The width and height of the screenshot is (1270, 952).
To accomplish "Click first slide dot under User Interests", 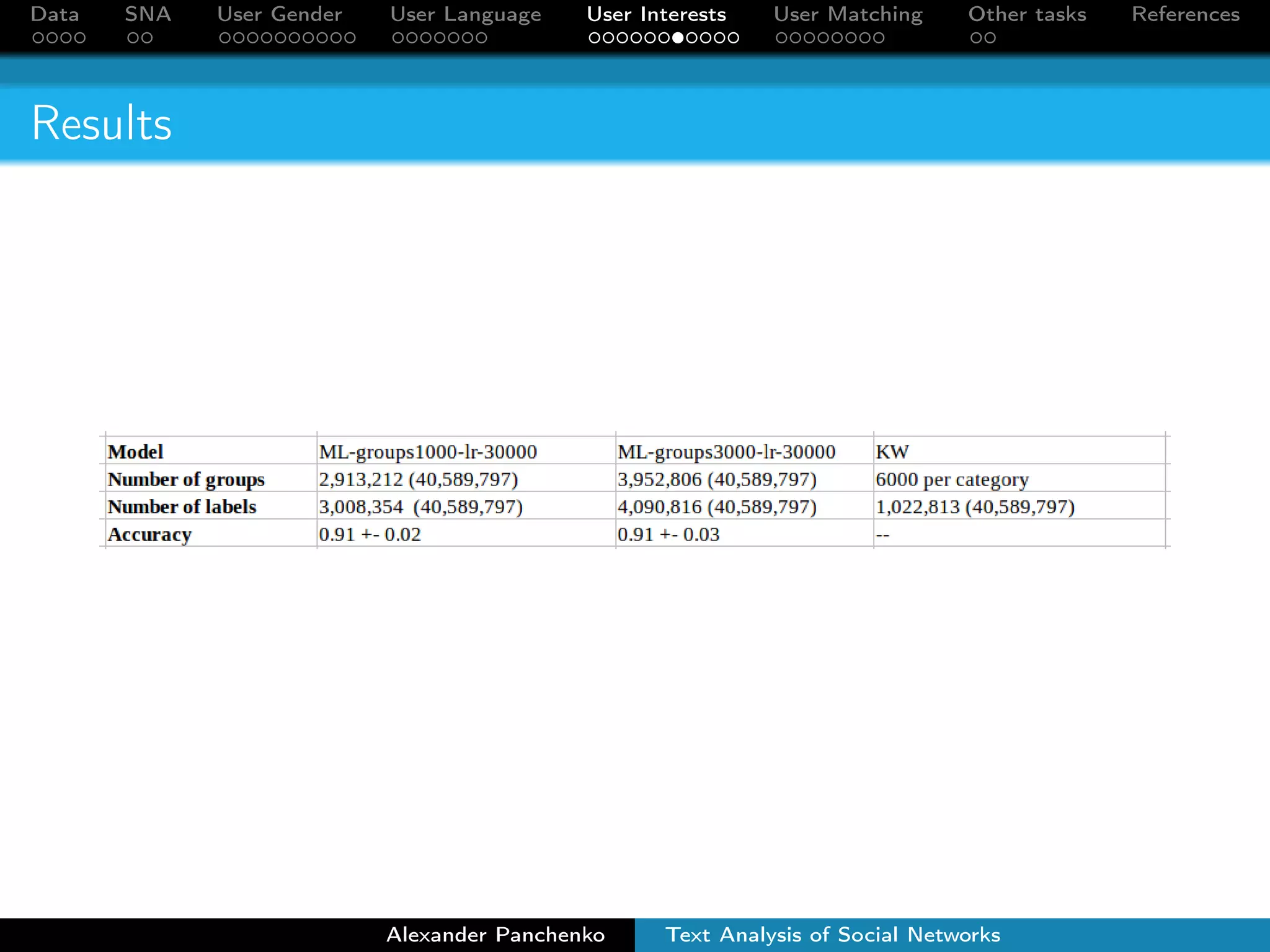I will tap(594, 38).
